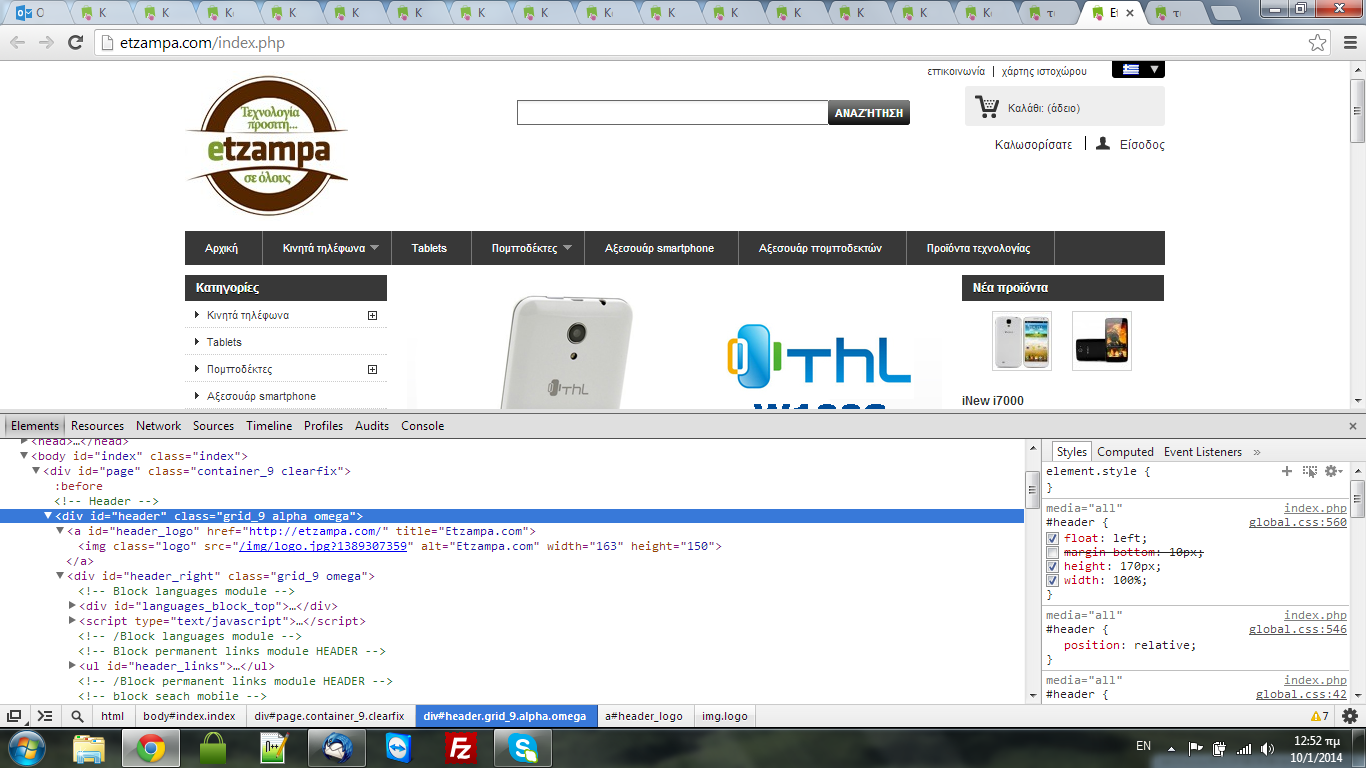Screen dimensions: 1366x768
Task: Click the magnifier inspect-element icon
Action: click(x=77, y=716)
